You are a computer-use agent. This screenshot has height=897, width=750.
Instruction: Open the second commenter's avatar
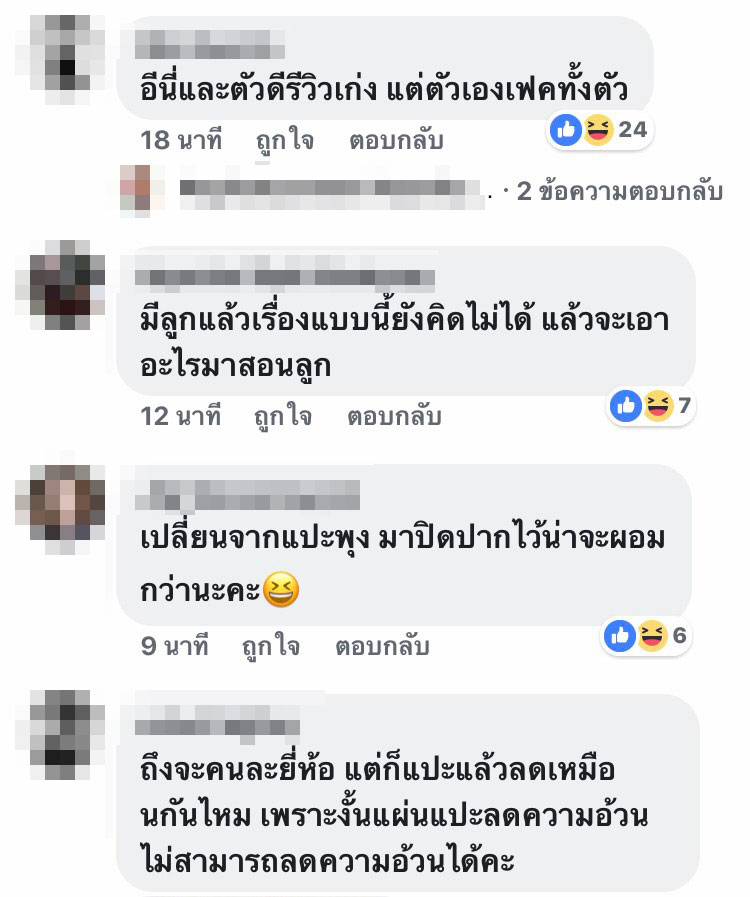click(61, 285)
